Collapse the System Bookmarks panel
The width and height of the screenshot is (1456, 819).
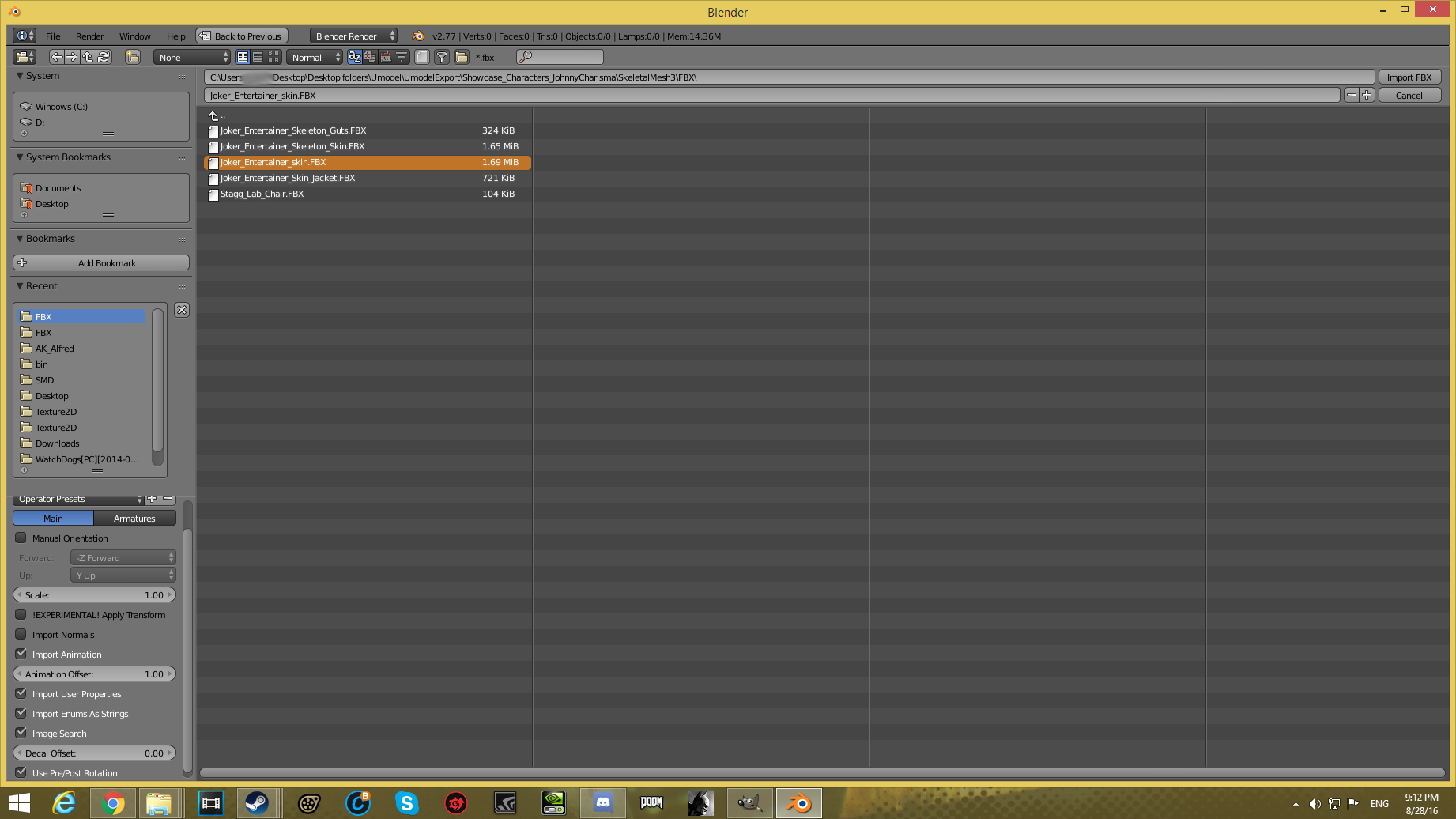coord(20,157)
